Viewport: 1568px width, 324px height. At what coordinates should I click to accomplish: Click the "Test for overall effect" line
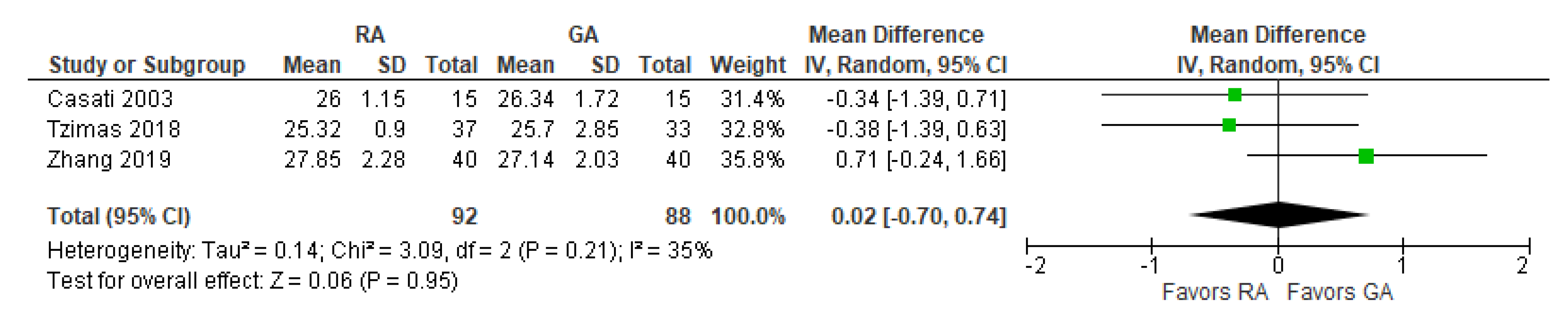[x=252, y=281]
